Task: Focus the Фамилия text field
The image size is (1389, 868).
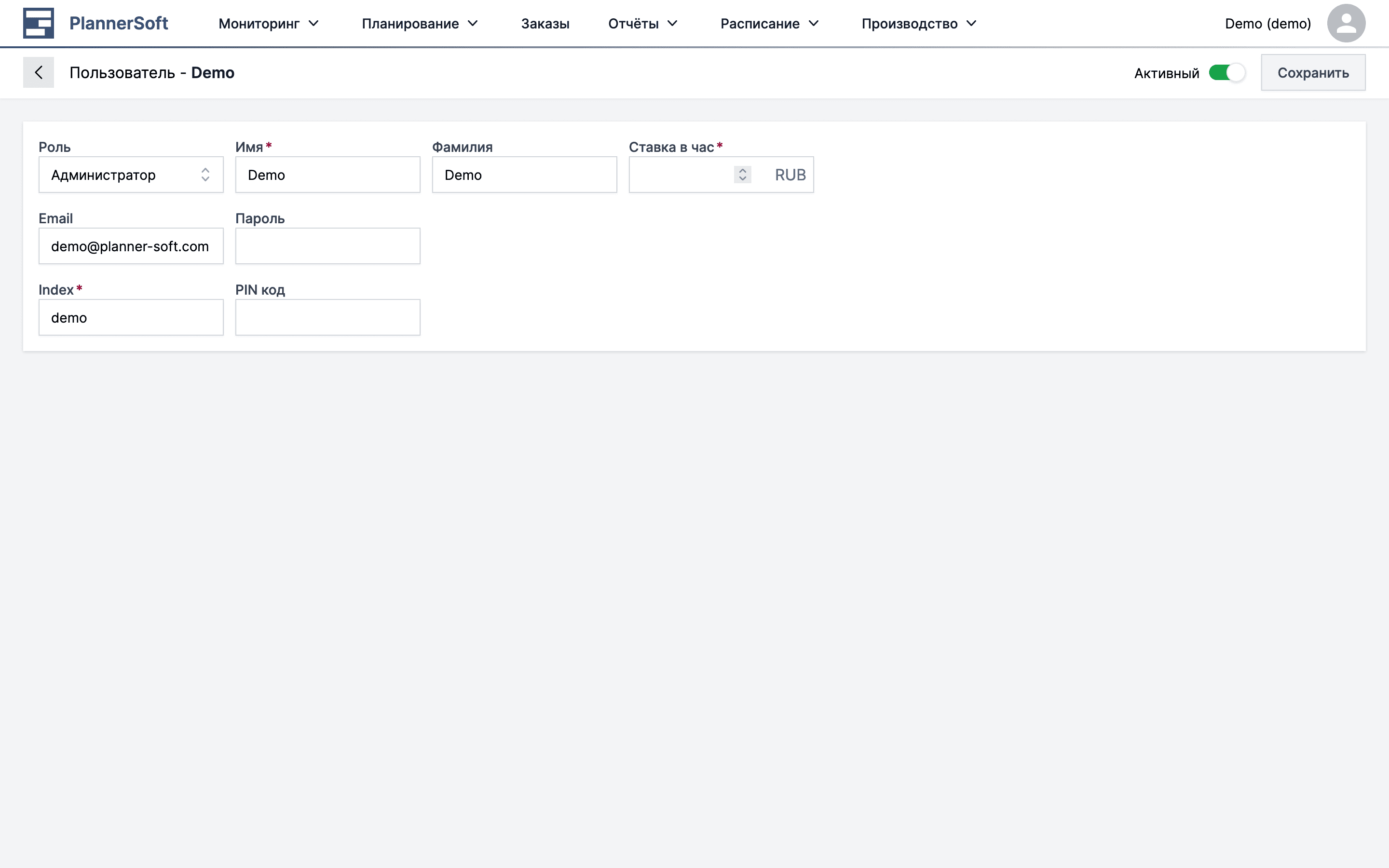Action: coord(524,175)
